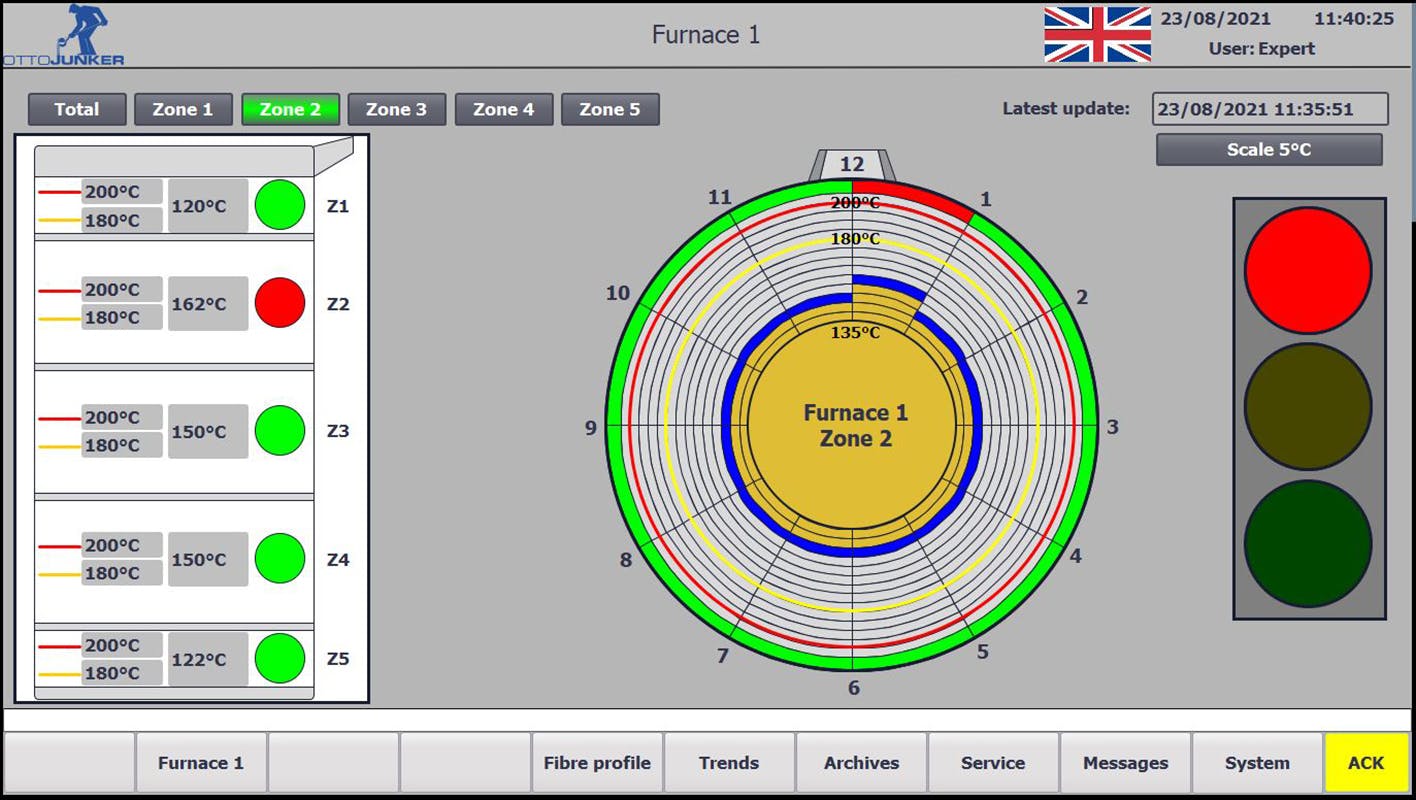Viewport: 1416px width, 800px height.
Task: Click the Furnace 1 Zone 2 dial center
Action: [855, 425]
